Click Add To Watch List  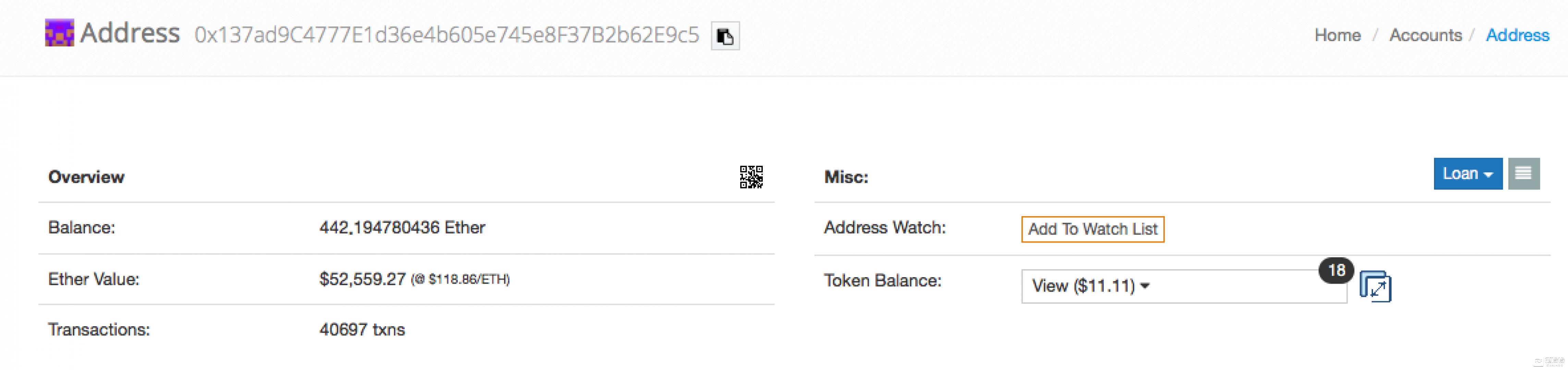click(x=1092, y=230)
